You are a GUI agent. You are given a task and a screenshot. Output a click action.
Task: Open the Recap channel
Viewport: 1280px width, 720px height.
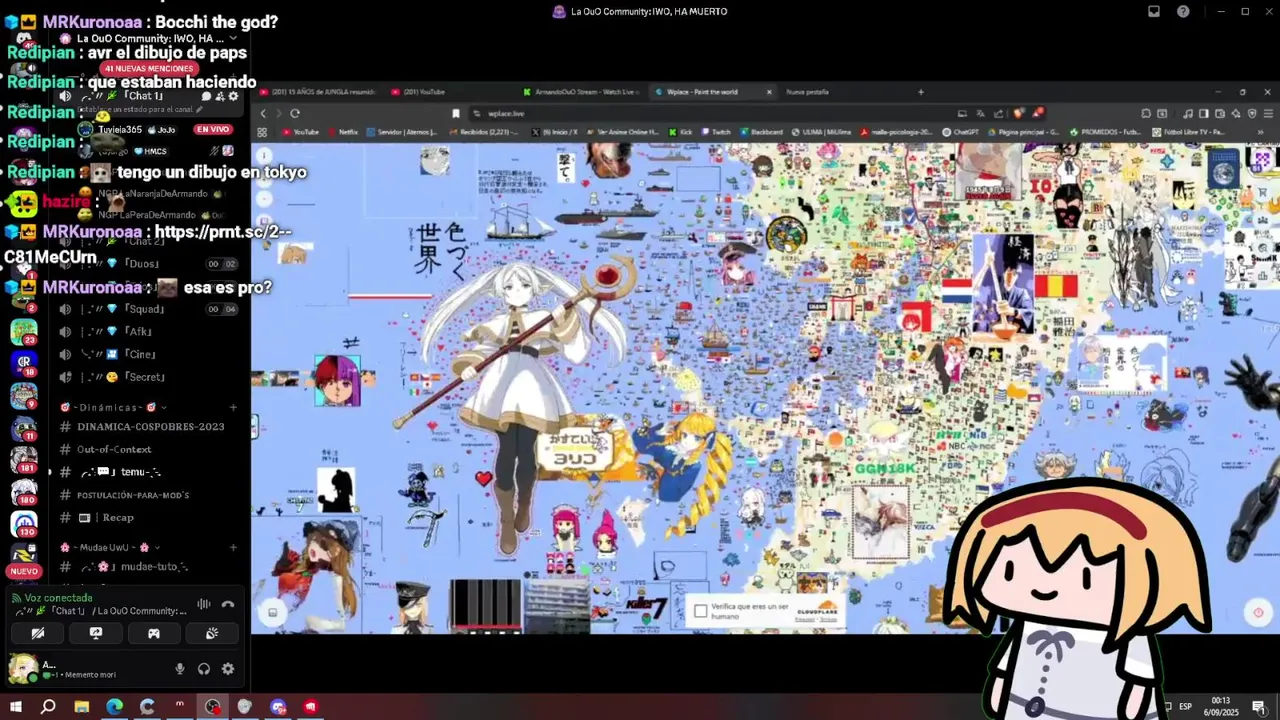click(148, 517)
